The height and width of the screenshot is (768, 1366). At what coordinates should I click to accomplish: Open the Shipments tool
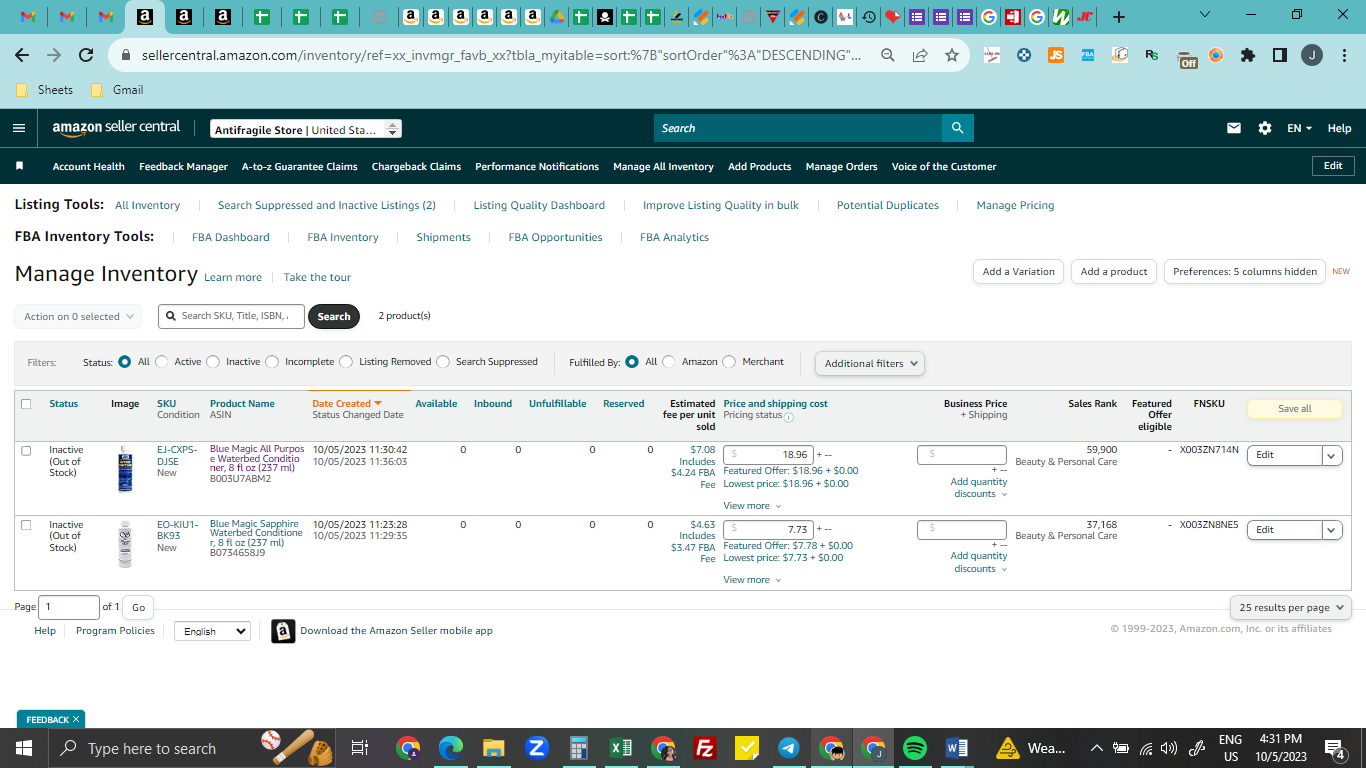click(443, 237)
